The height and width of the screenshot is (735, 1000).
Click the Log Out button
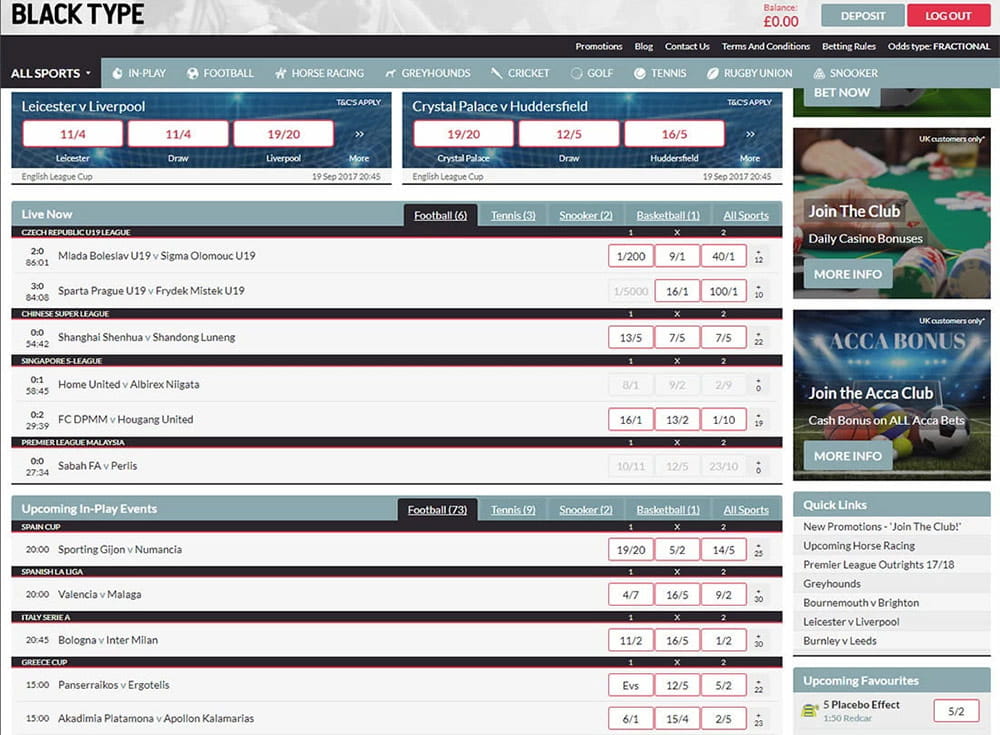click(948, 15)
